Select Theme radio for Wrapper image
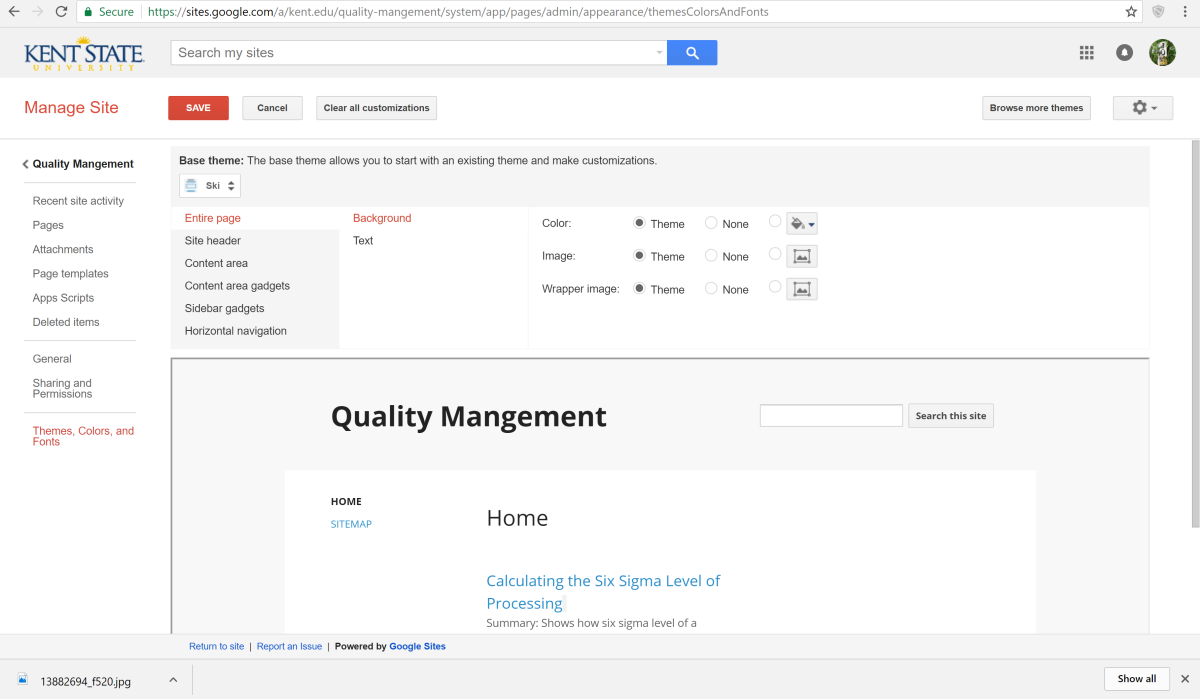The image size is (1200, 699). tap(640, 289)
